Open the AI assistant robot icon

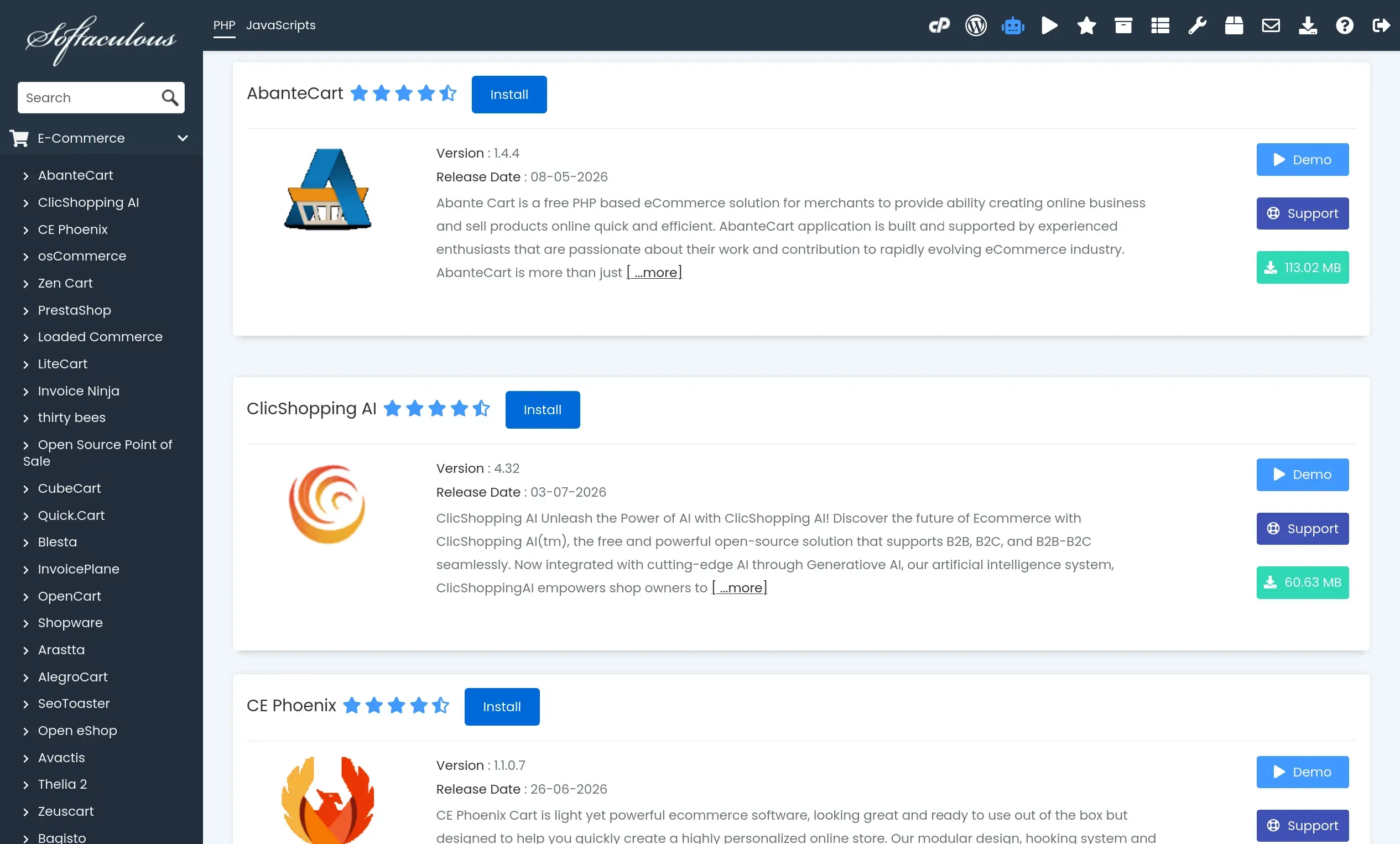tap(1012, 25)
